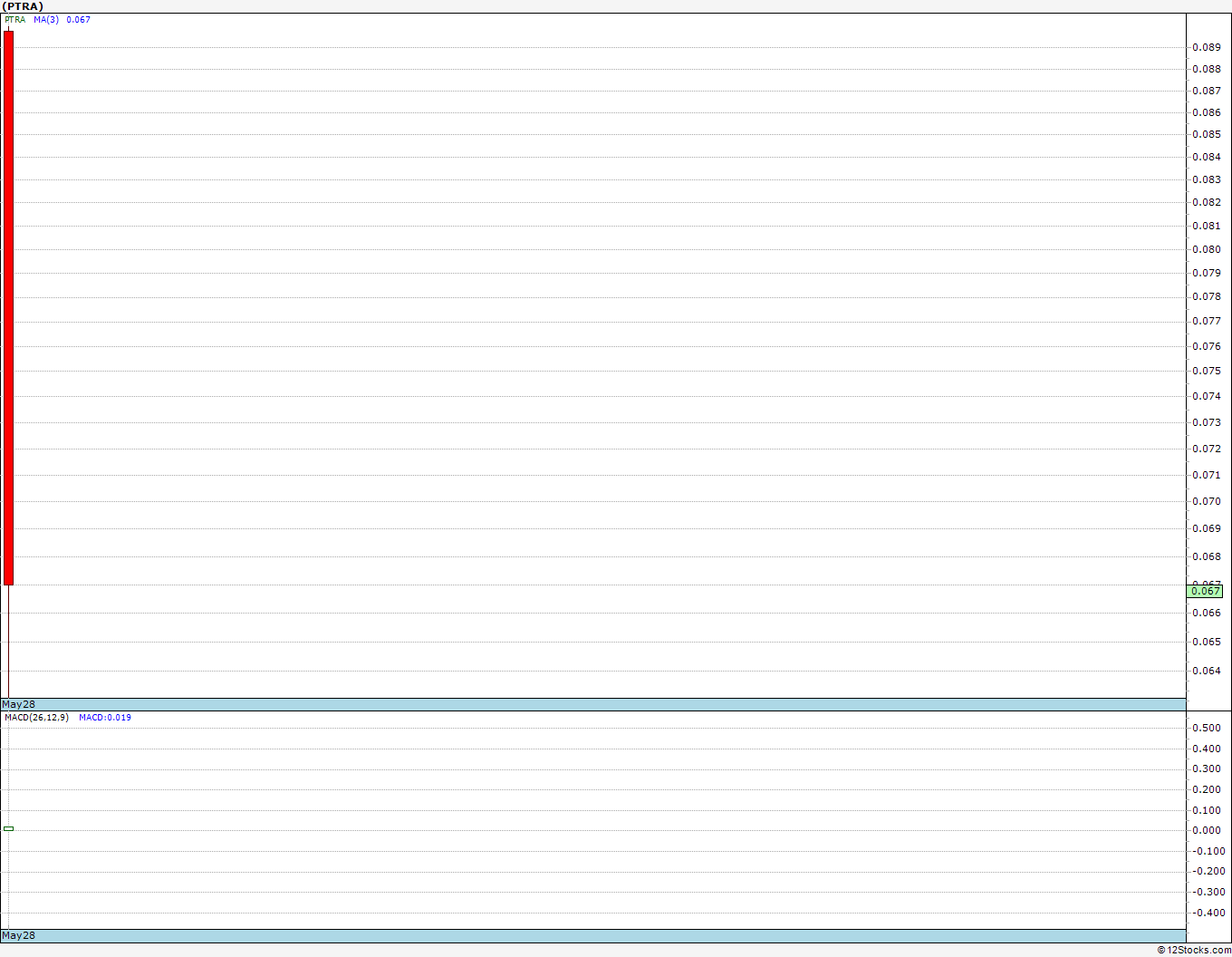Click the MA(3) indicator label
This screenshot has width=1232, height=957.
[46, 19]
